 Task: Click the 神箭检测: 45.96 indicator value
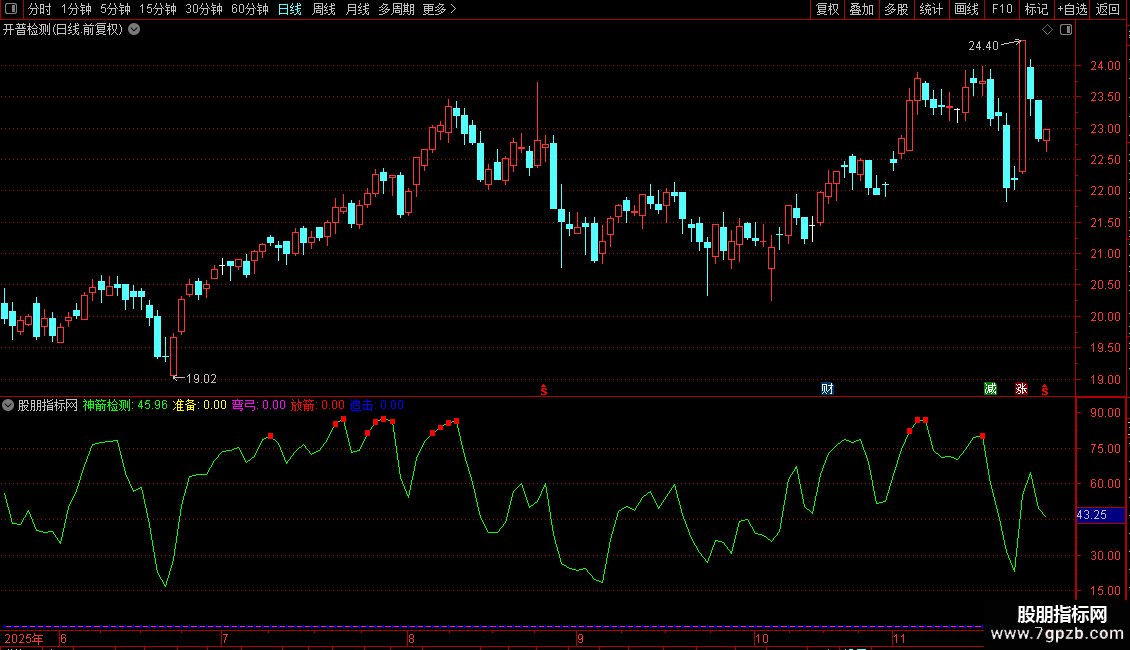(x=125, y=405)
